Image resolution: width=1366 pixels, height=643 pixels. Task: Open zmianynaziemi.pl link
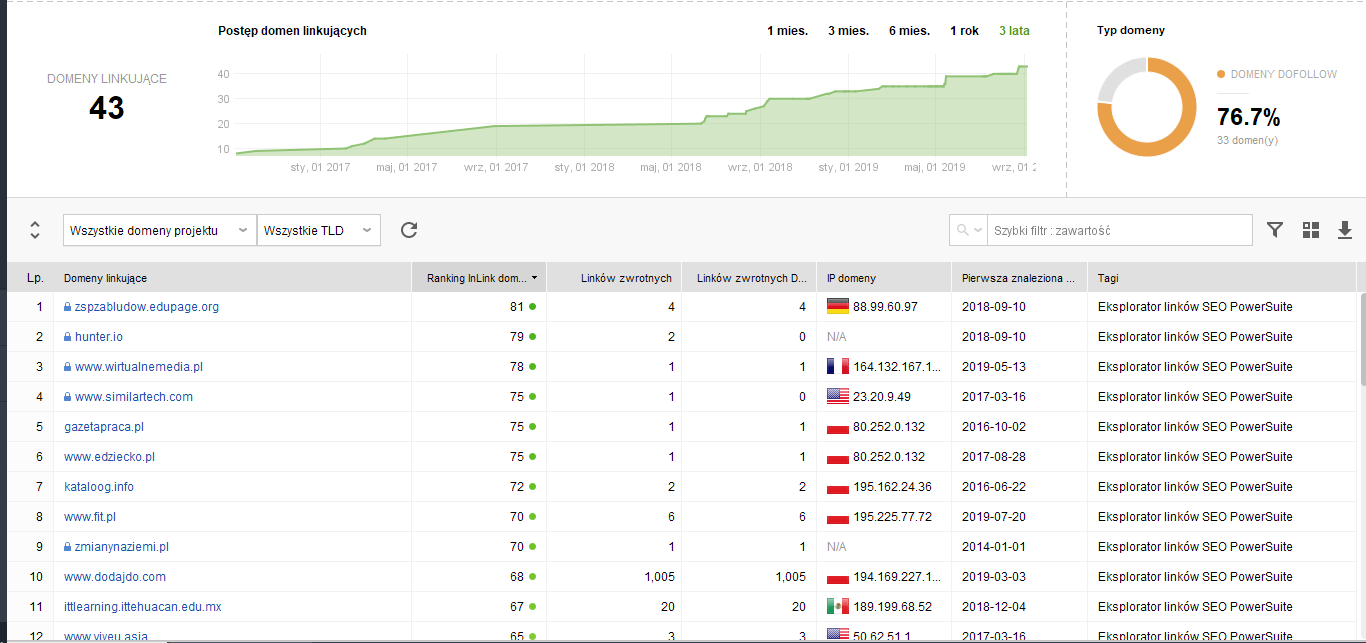coord(122,547)
